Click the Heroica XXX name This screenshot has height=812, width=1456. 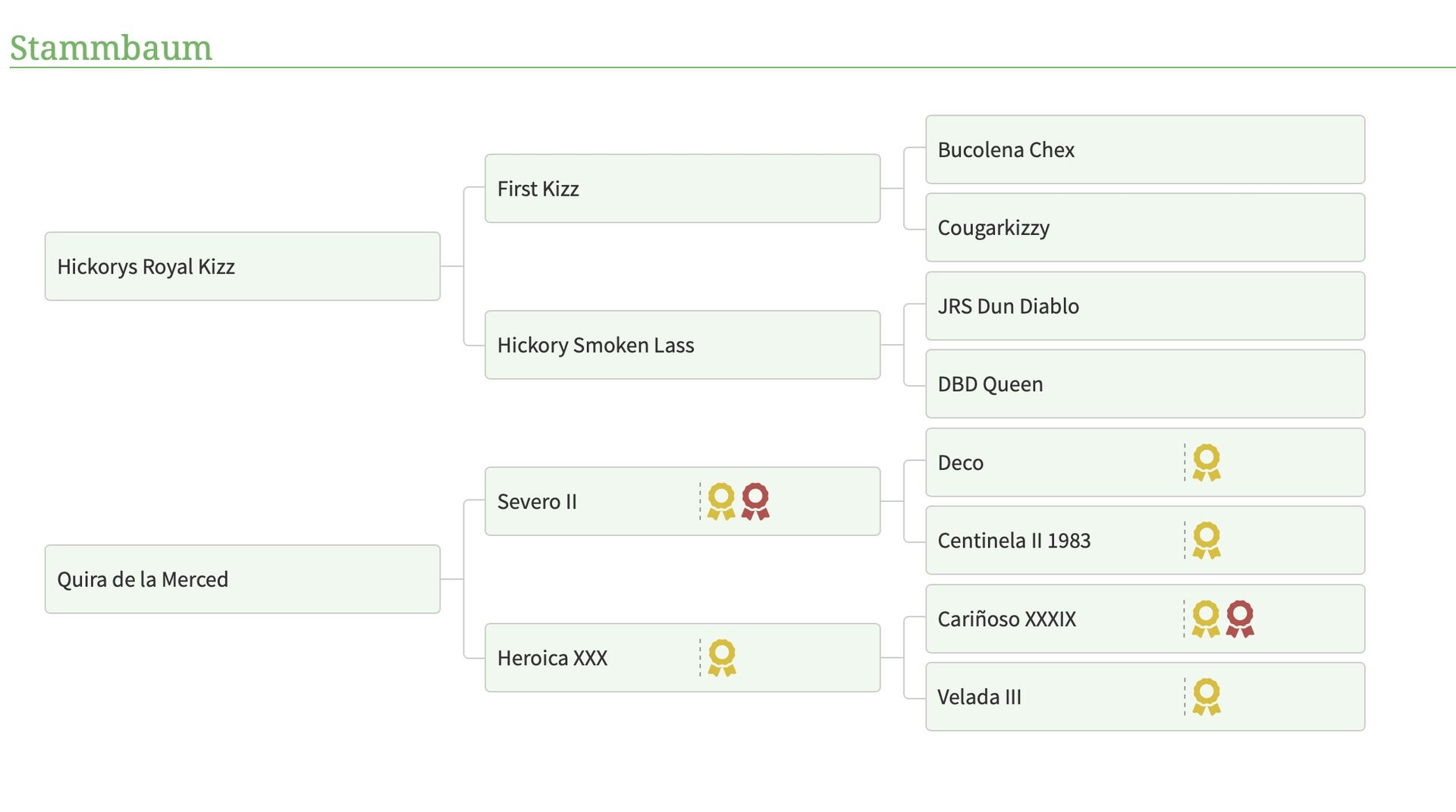pos(552,657)
